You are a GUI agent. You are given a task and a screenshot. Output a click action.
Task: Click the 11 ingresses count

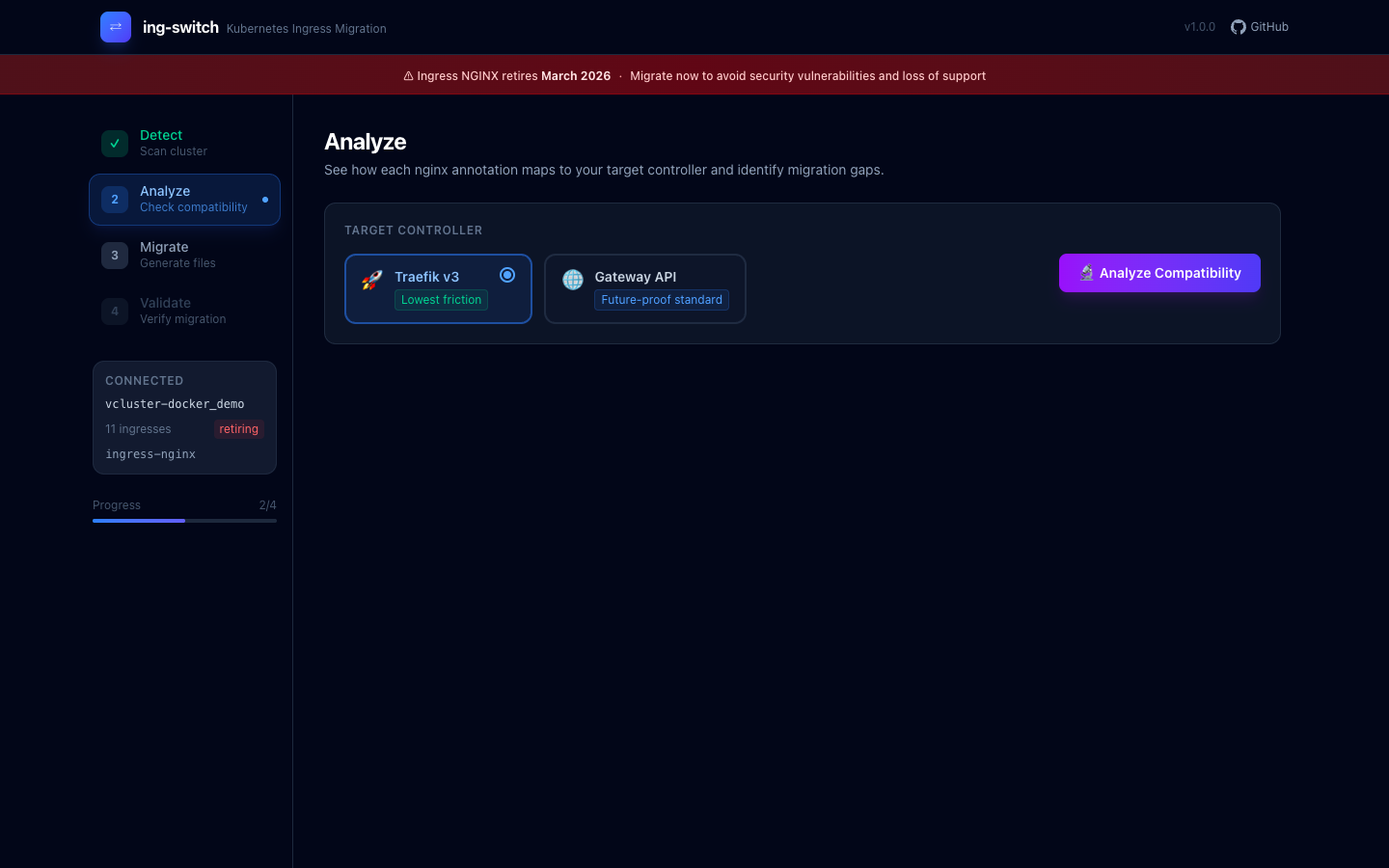click(x=138, y=429)
